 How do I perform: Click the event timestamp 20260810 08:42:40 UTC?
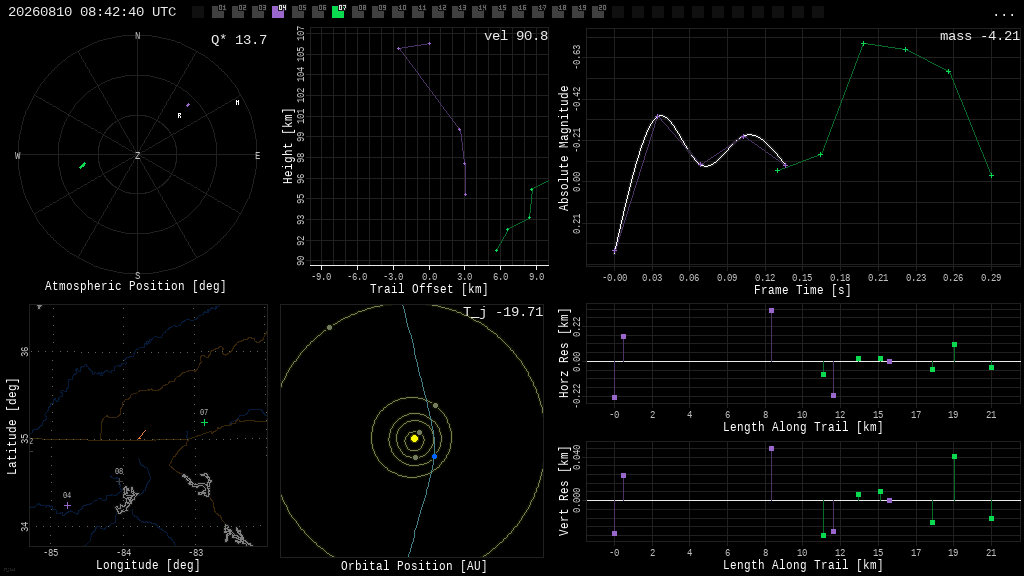pyautogui.click(x=92, y=12)
